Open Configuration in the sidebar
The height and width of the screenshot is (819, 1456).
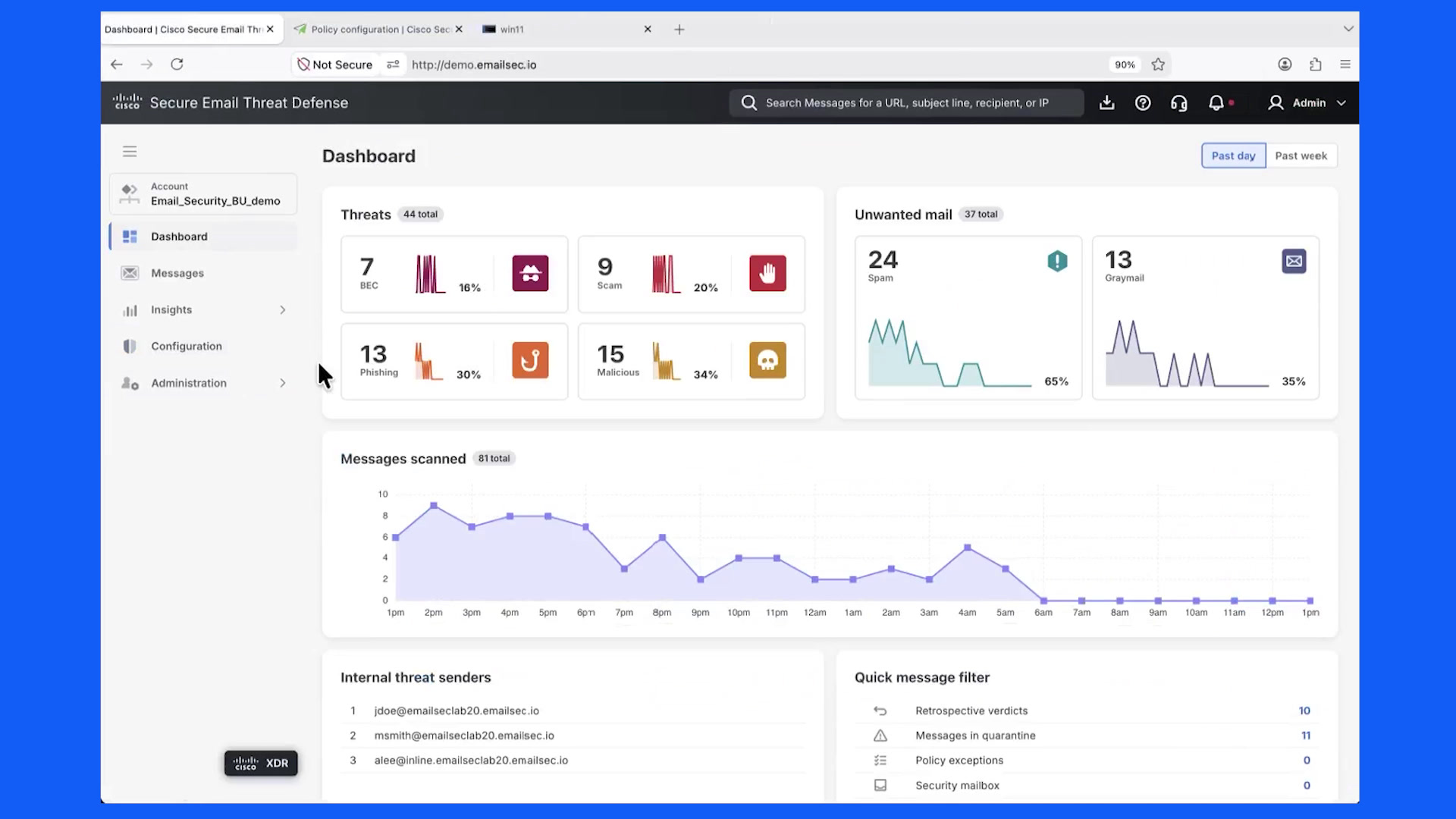pyautogui.click(x=203, y=346)
